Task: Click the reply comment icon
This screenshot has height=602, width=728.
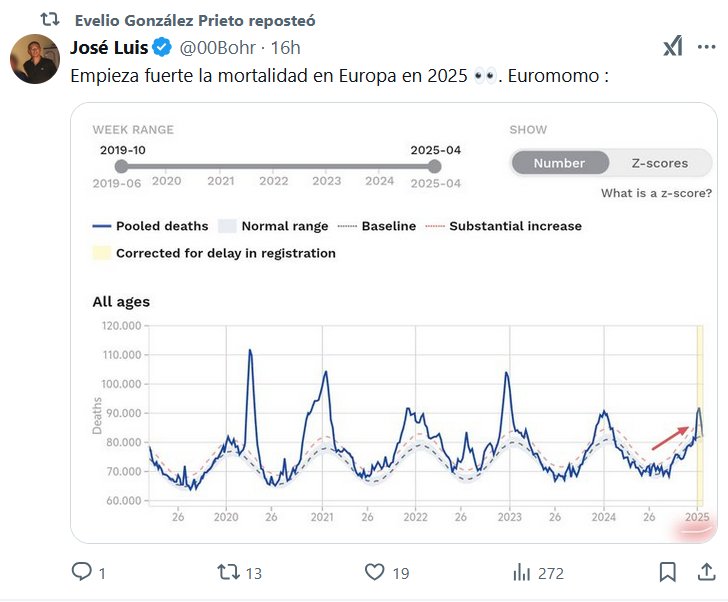Action: (x=82, y=573)
